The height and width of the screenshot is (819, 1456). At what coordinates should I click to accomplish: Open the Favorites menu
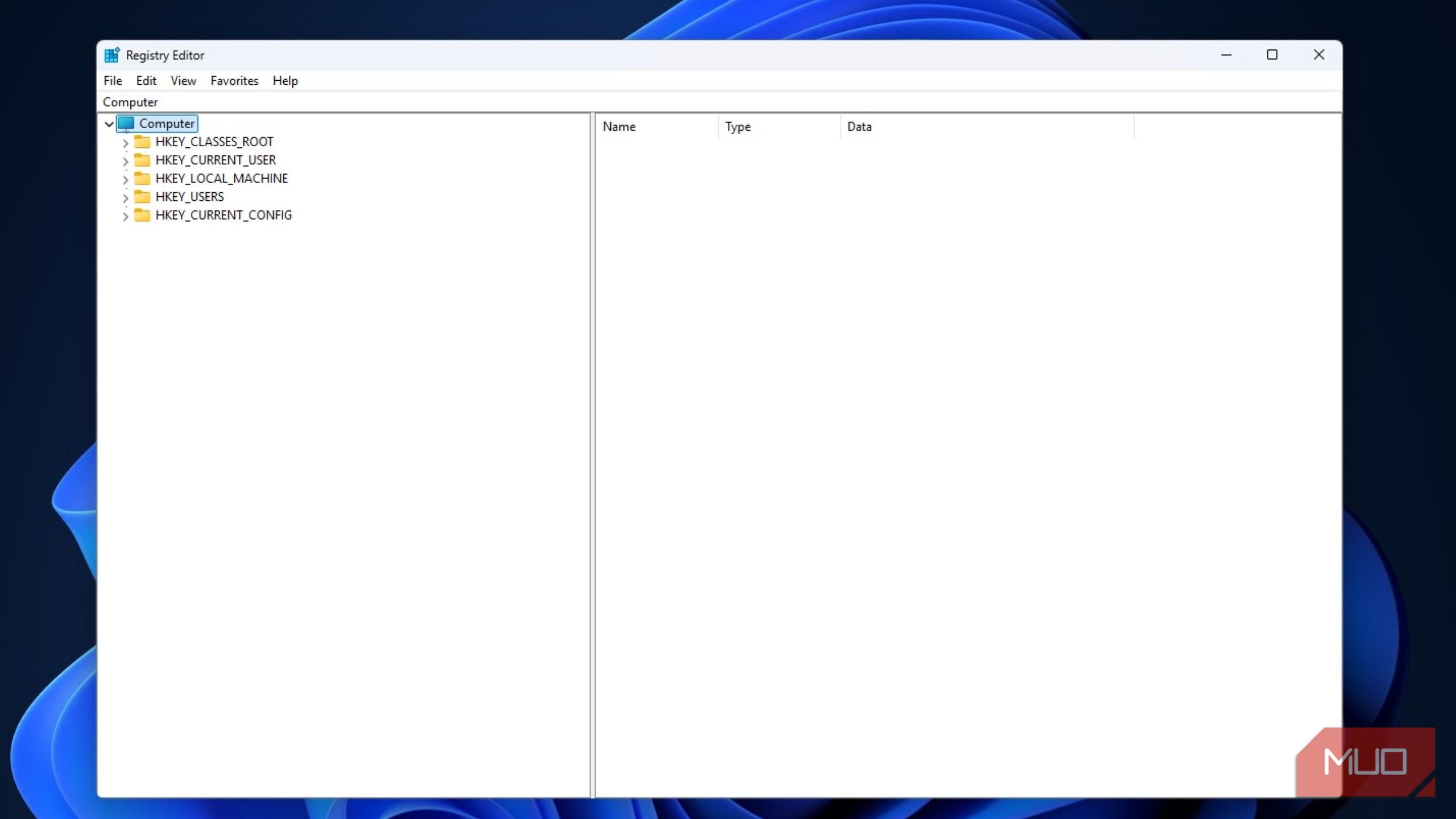234,81
